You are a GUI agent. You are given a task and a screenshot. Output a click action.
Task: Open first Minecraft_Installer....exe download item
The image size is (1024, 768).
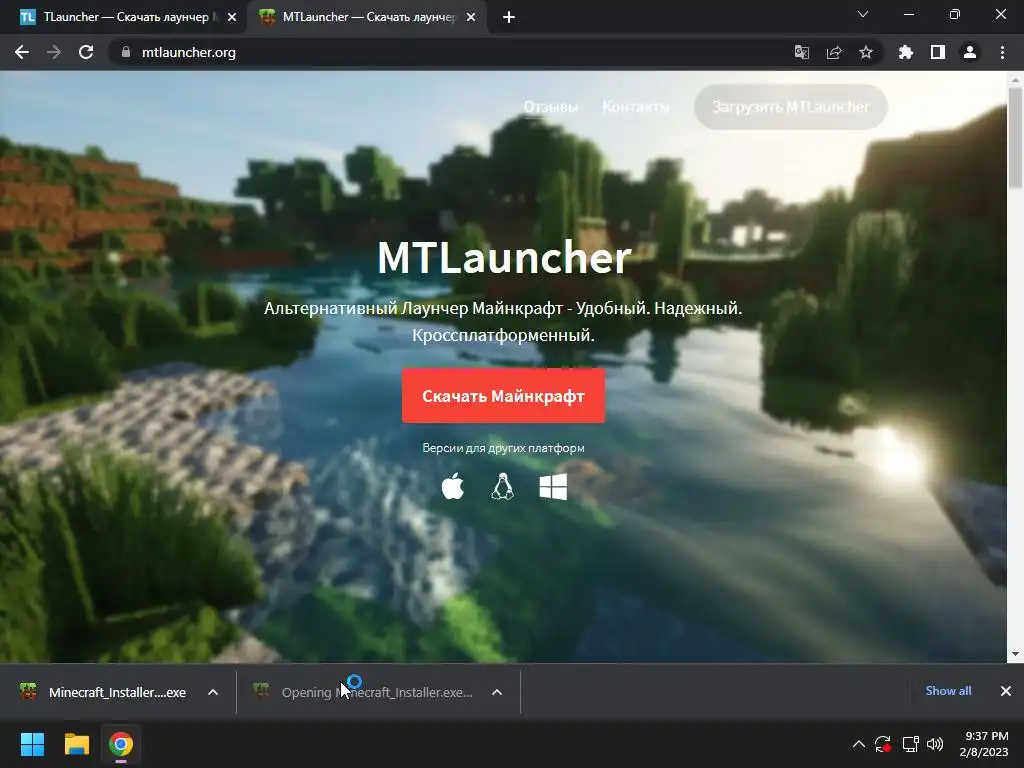tap(103, 692)
